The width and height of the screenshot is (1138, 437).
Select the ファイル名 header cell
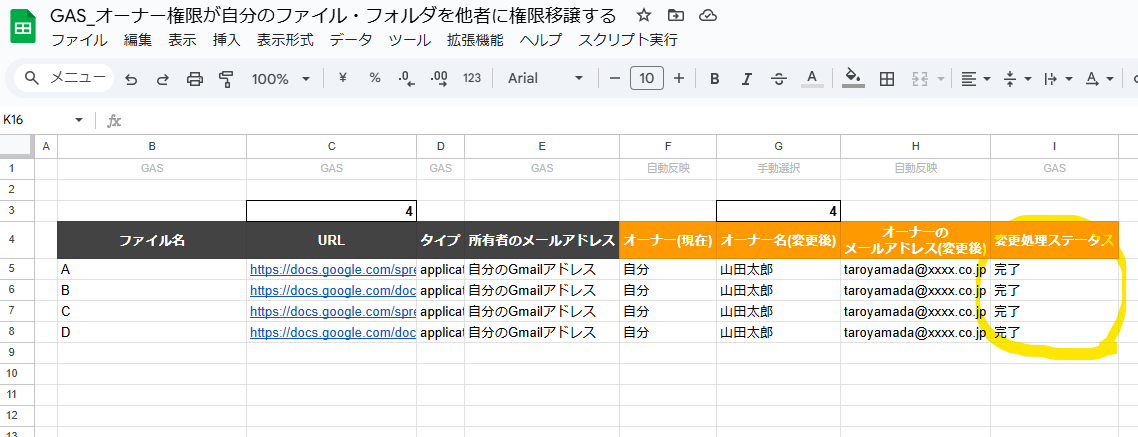tap(152, 240)
